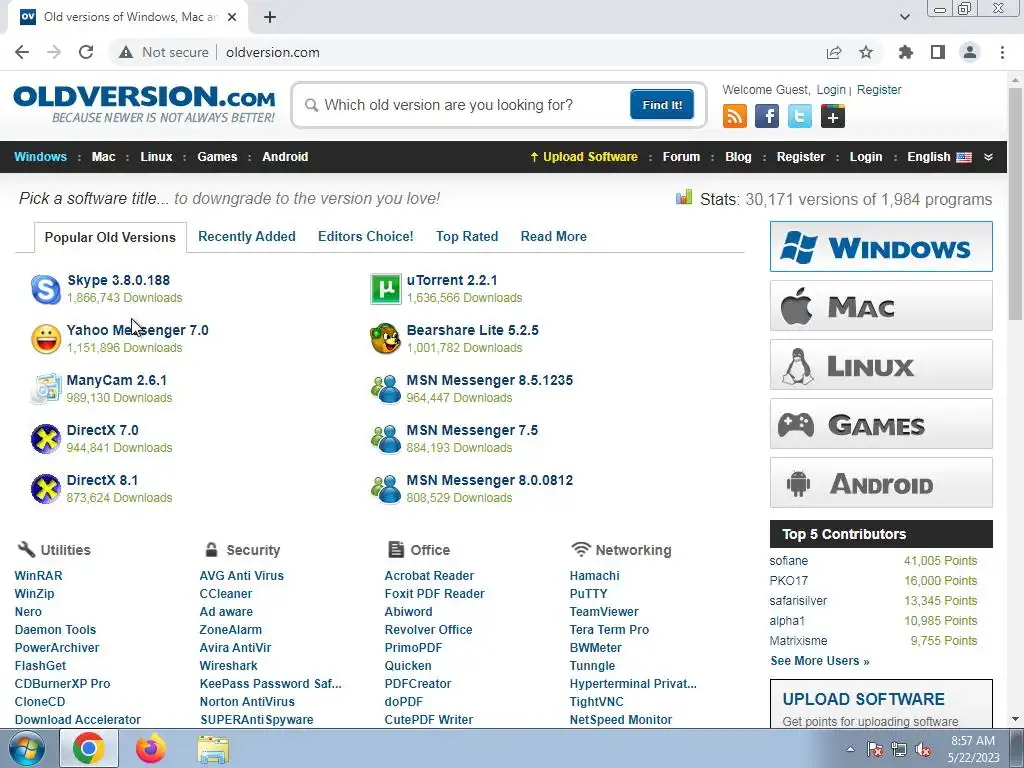1024x768 pixels.
Task: Open the Games platform banner
Action: coord(881,424)
